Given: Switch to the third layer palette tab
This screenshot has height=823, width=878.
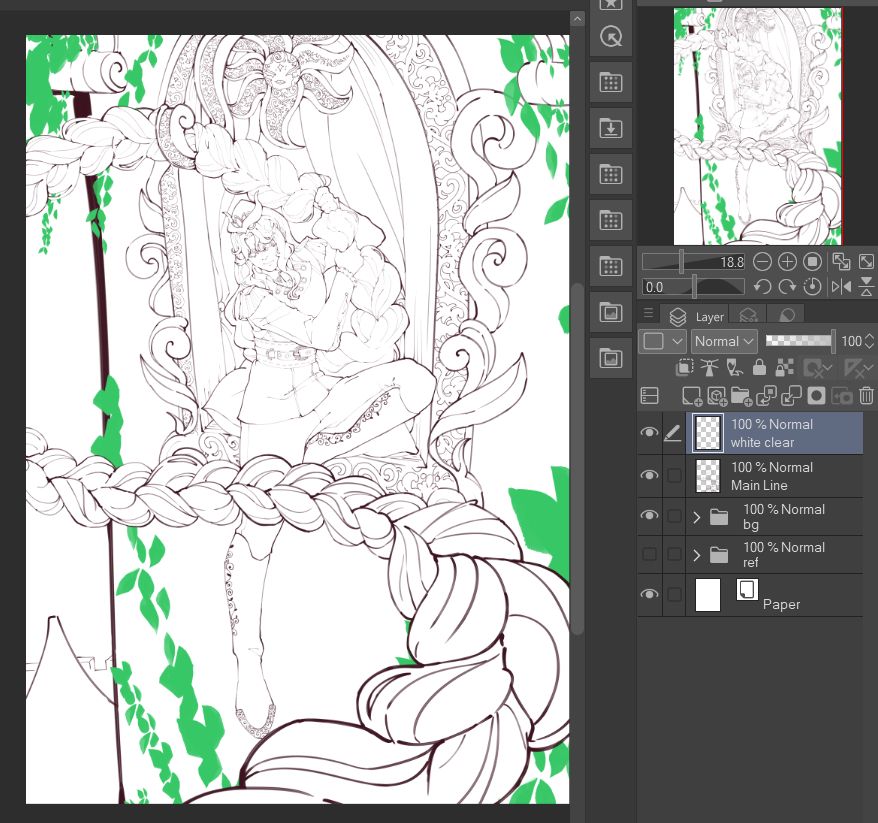Looking at the screenshot, I should (x=787, y=316).
